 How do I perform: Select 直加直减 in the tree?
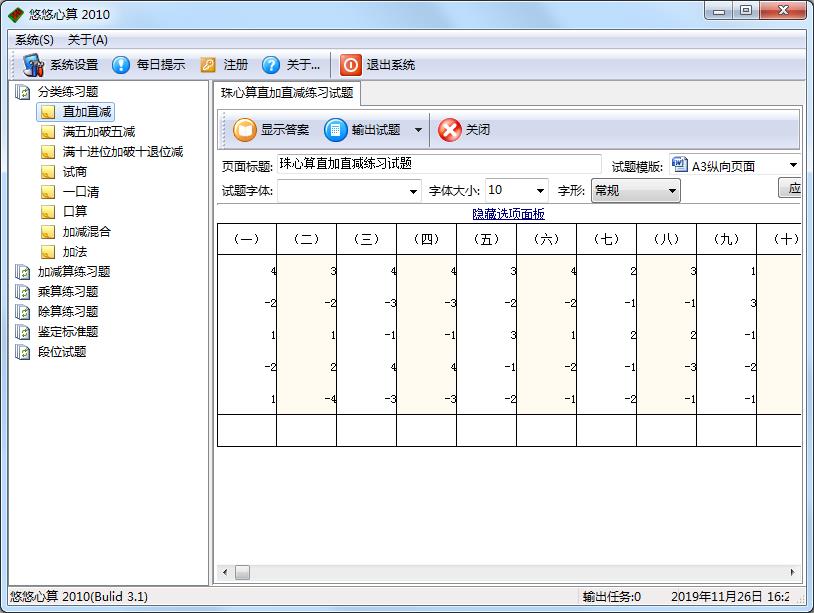pos(87,112)
